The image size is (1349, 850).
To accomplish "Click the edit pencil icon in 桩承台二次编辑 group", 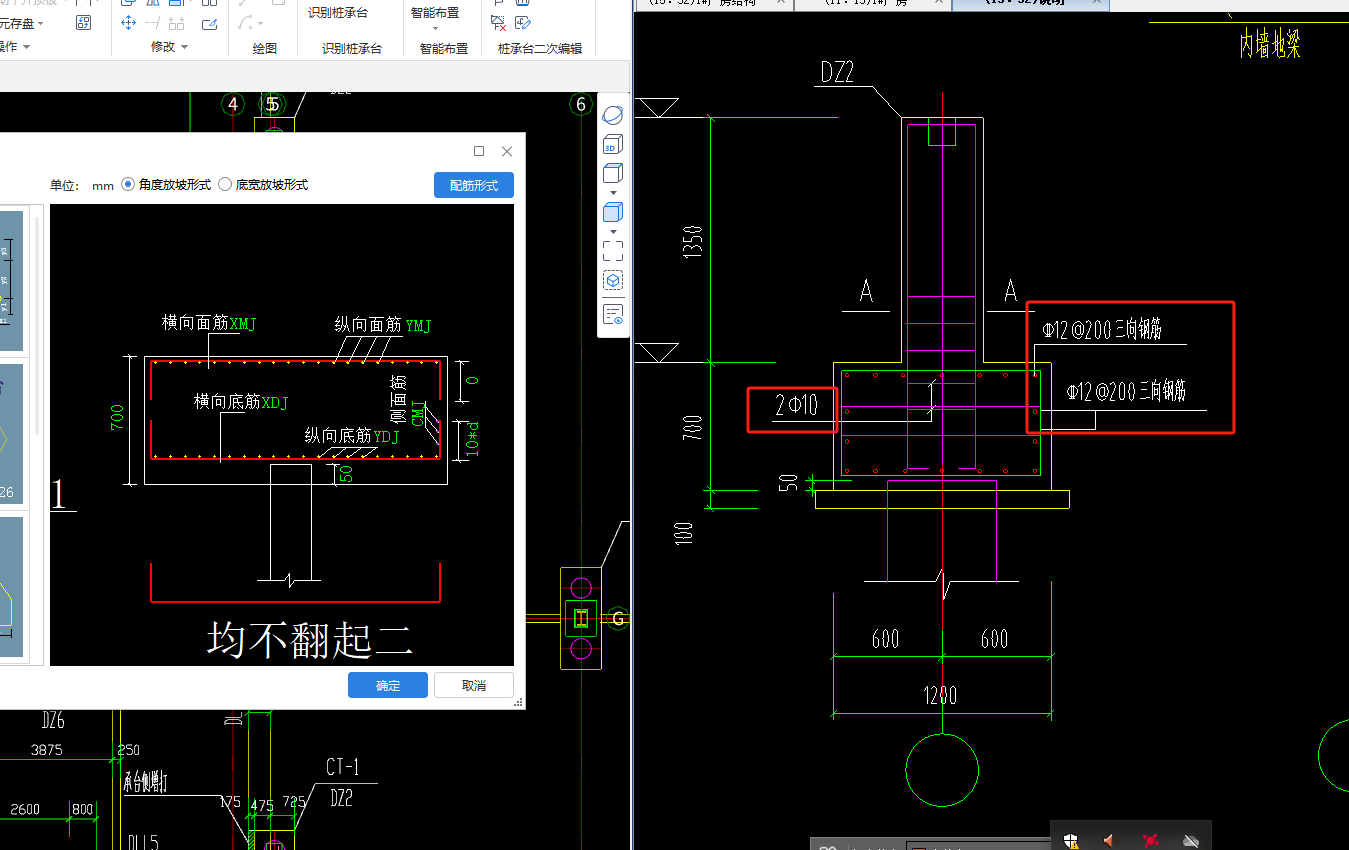I will [522, 22].
